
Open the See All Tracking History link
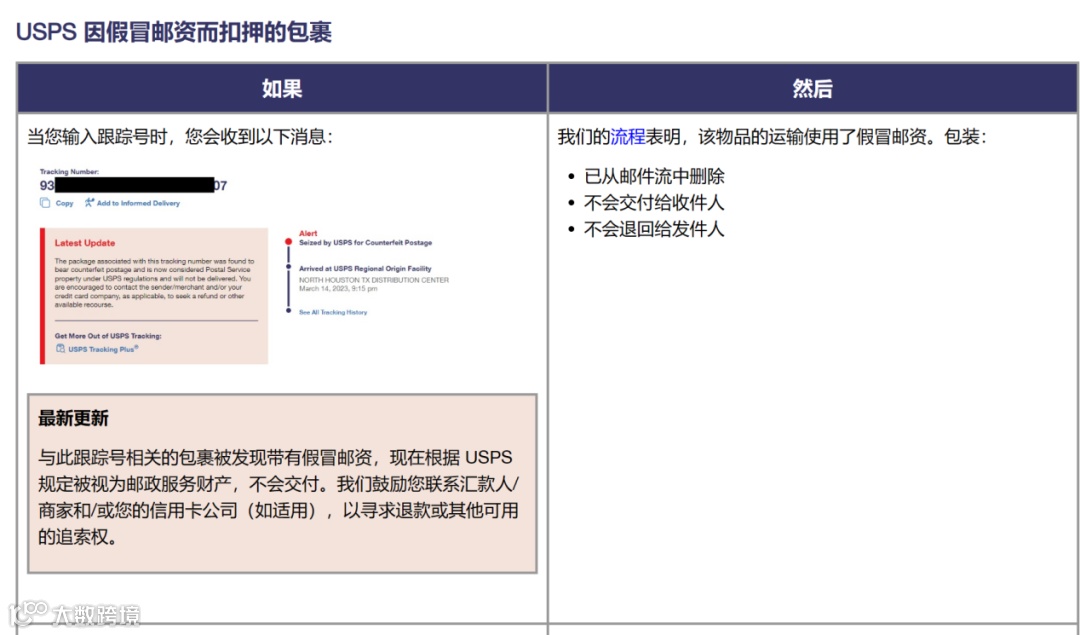[333, 313]
